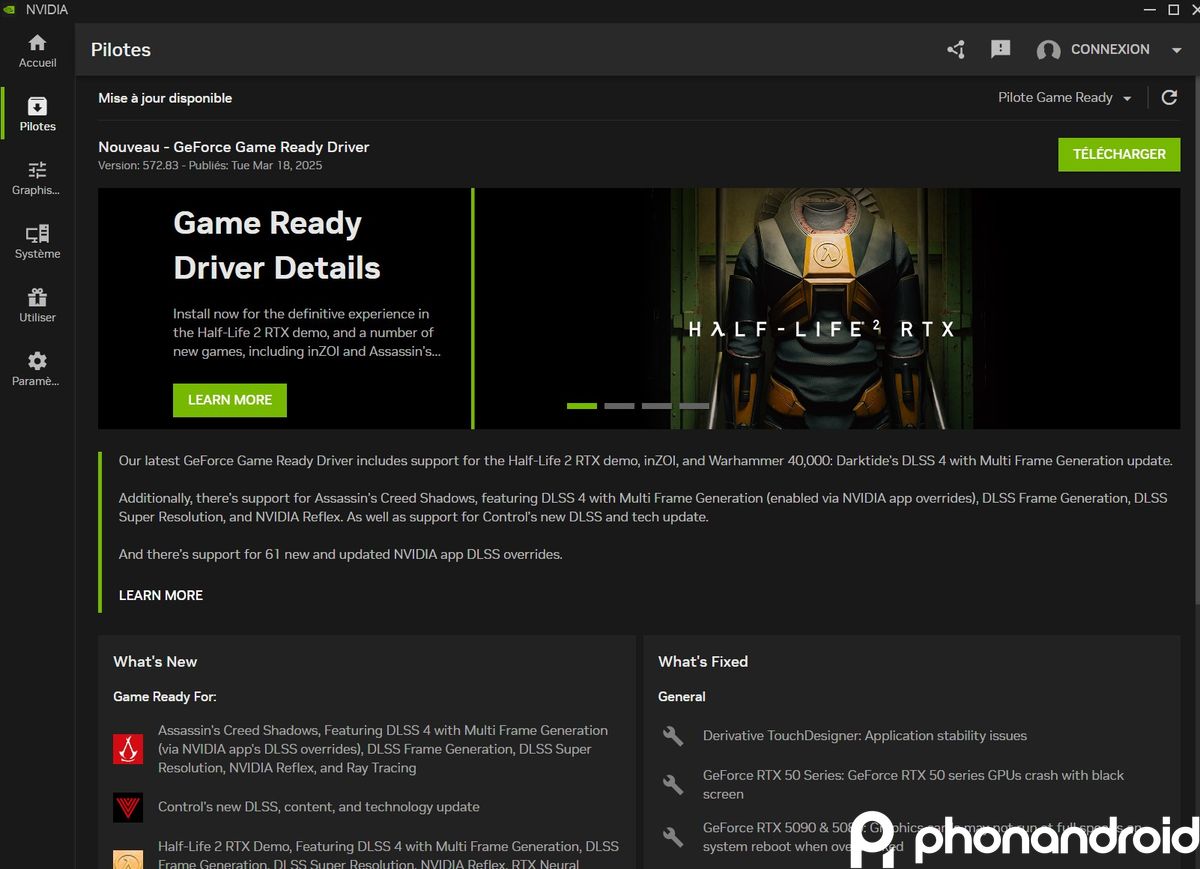Click the green LEARN MORE banner button

pyautogui.click(x=230, y=400)
